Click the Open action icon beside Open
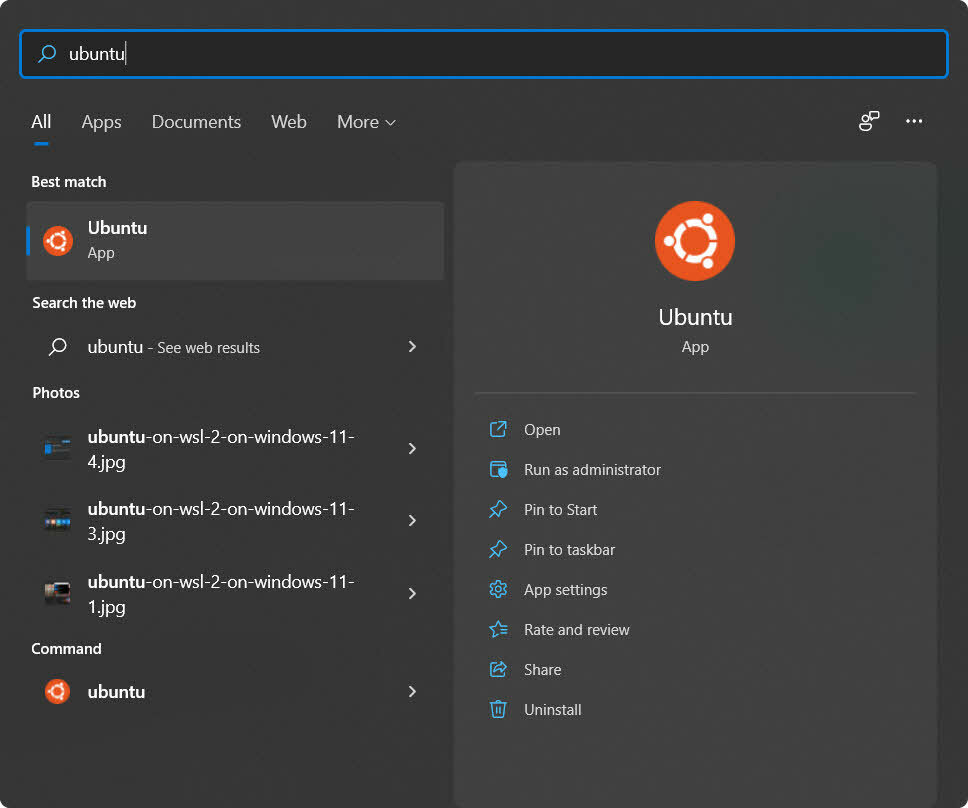 (x=498, y=429)
